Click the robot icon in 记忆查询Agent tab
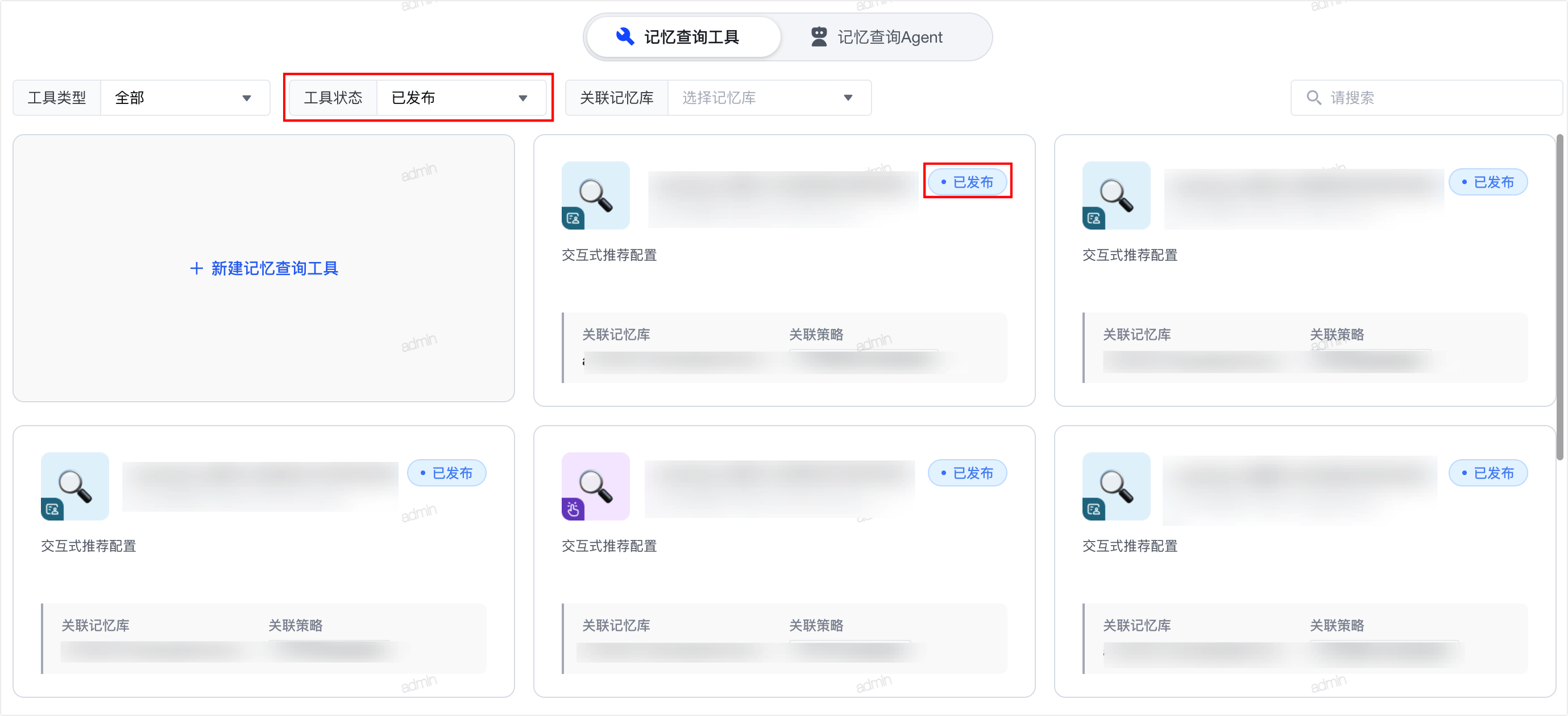The image size is (1568, 716). click(x=819, y=36)
